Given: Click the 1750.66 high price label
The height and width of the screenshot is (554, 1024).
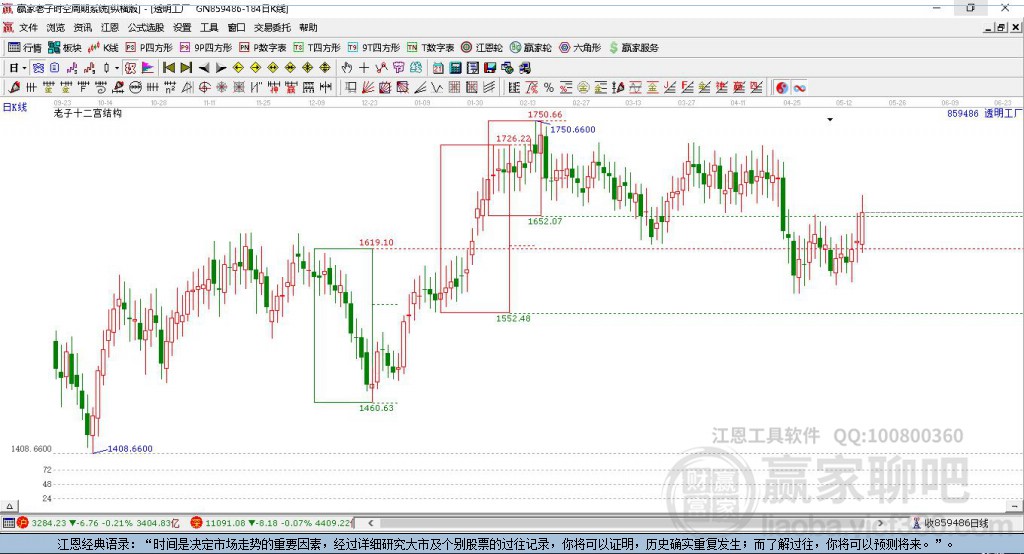Looking at the screenshot, I should coord(545,114).
